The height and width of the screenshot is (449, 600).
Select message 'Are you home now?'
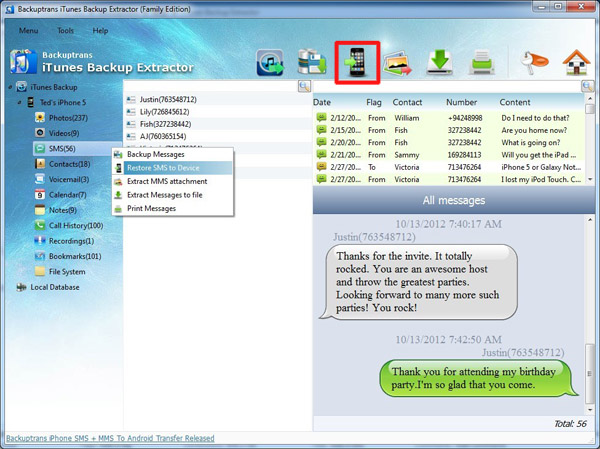(449, 130)
